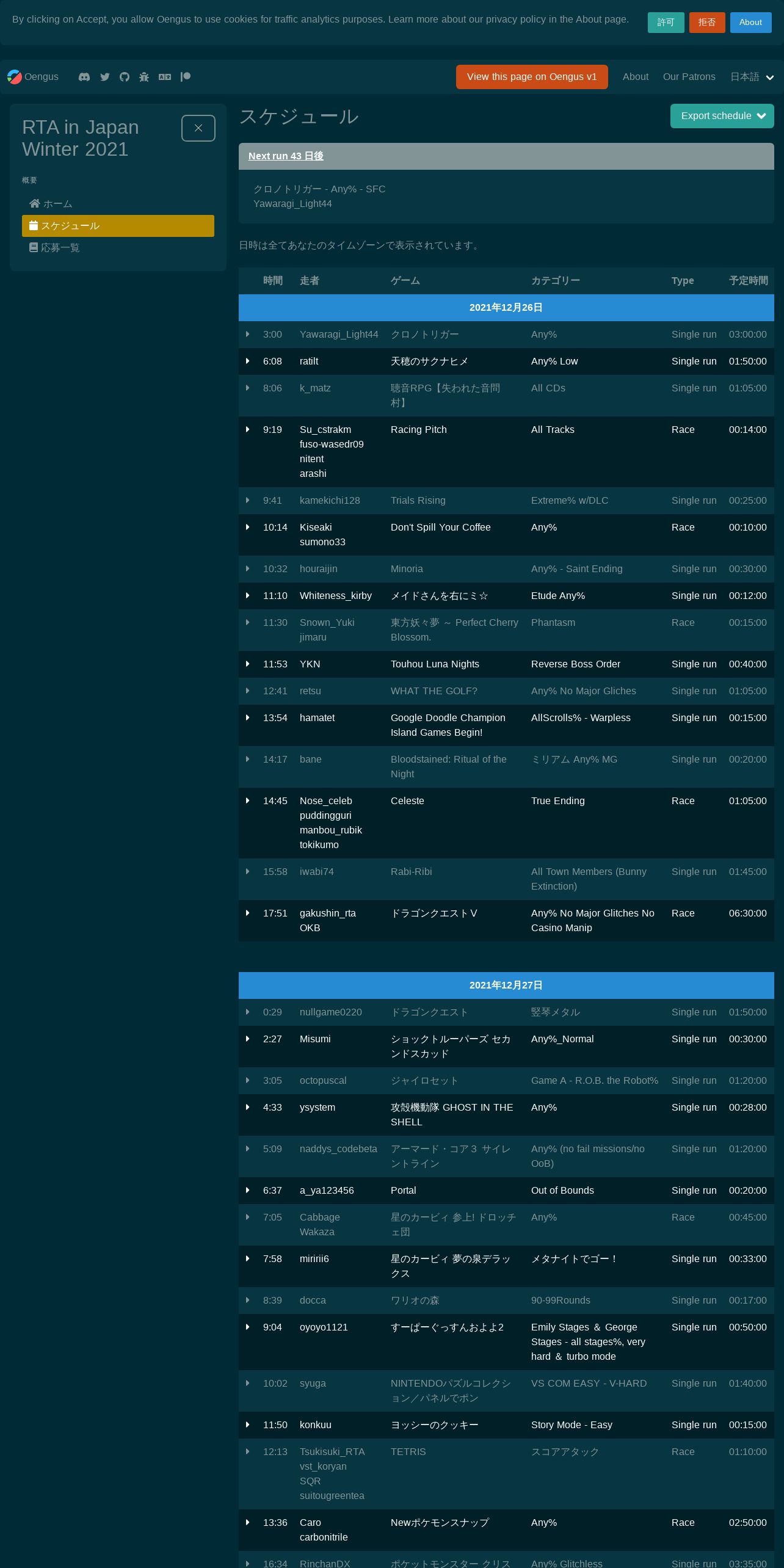Click the 2021年12月26日 date header
The height and width of the screenshot is (1568, 784).
[506, 308]
